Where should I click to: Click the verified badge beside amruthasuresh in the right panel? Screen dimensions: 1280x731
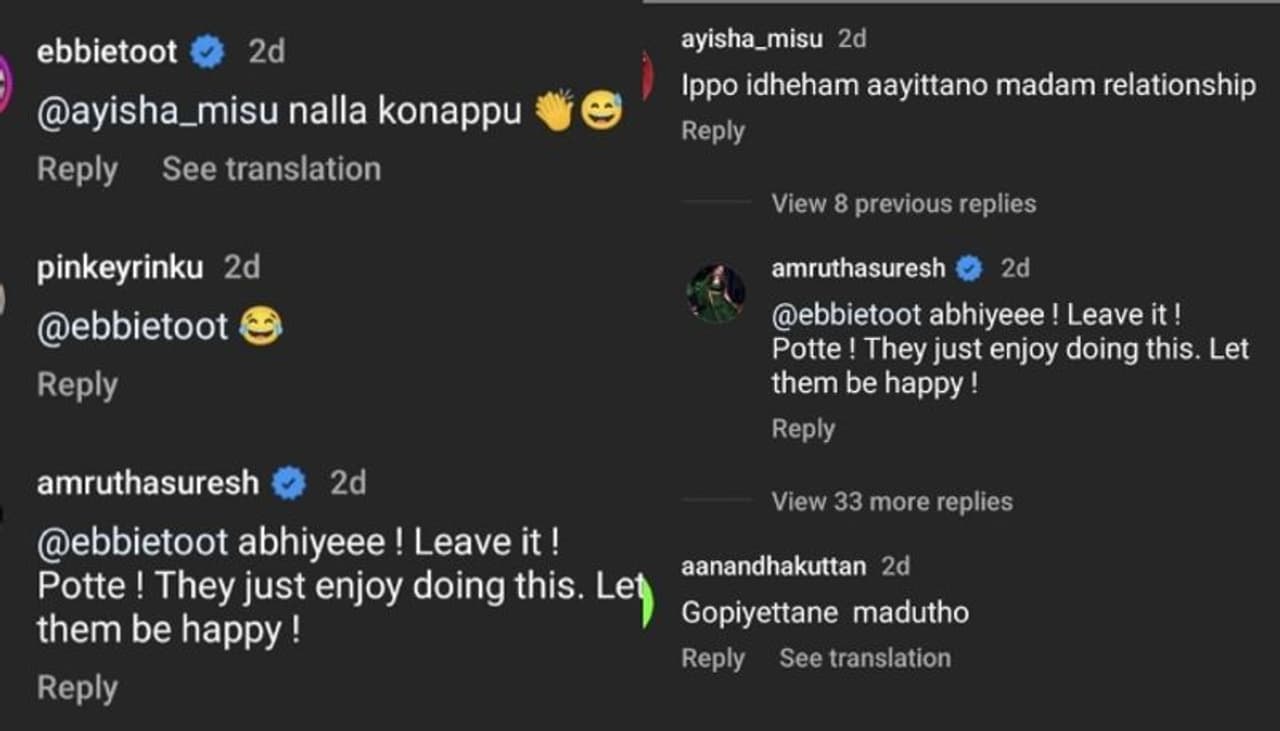pos(969,268)
